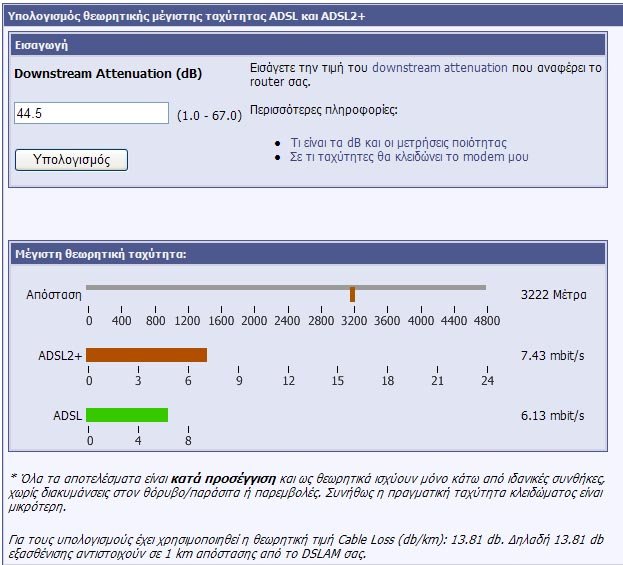Open link Σε τι ταχύτητες θα κλειδώνει το modem μου
The width and height of the screenshot is (623, 565).
click(x=409, y=157)
